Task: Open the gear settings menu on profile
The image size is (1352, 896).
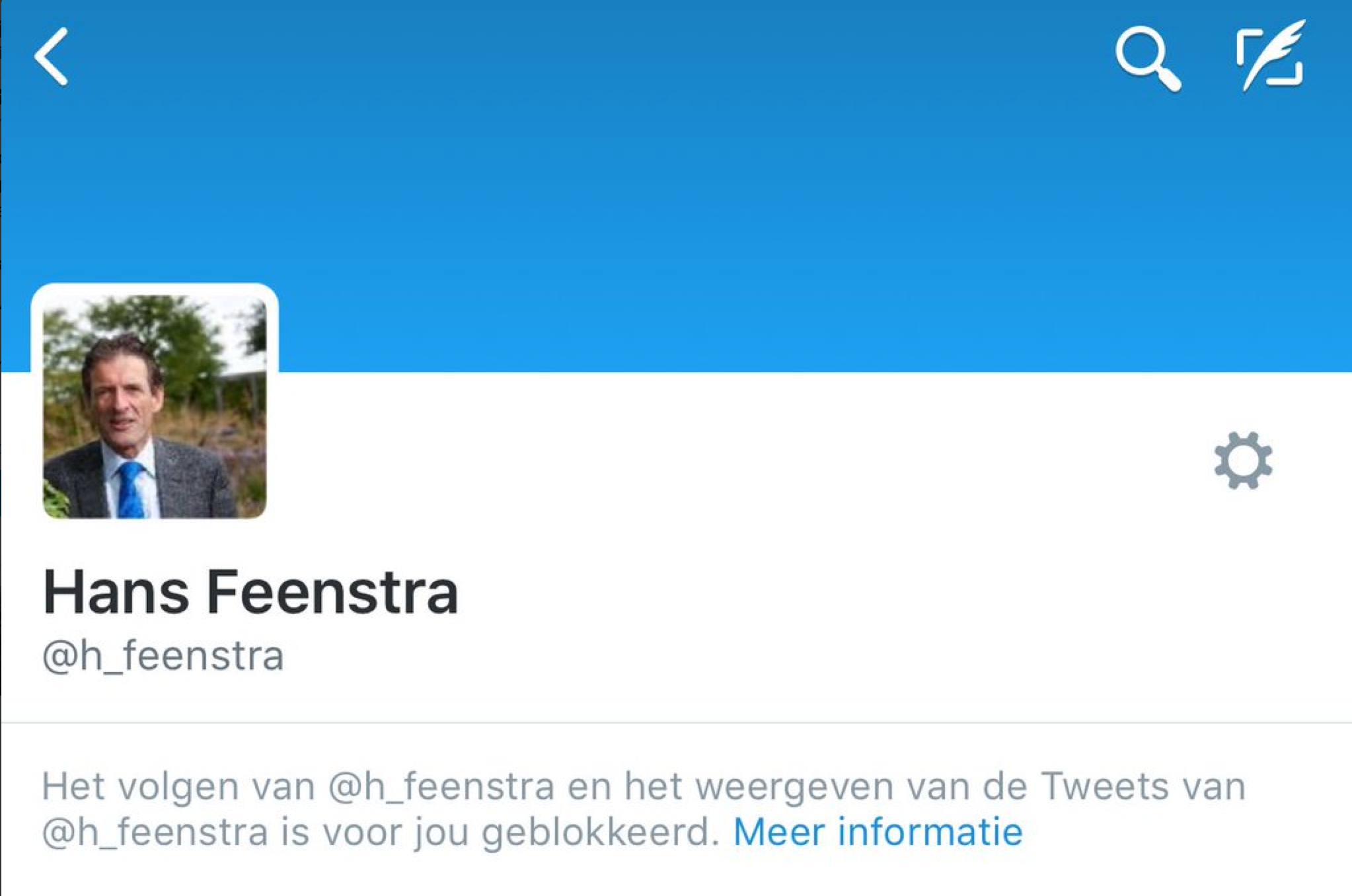Action: point(1243,461)
